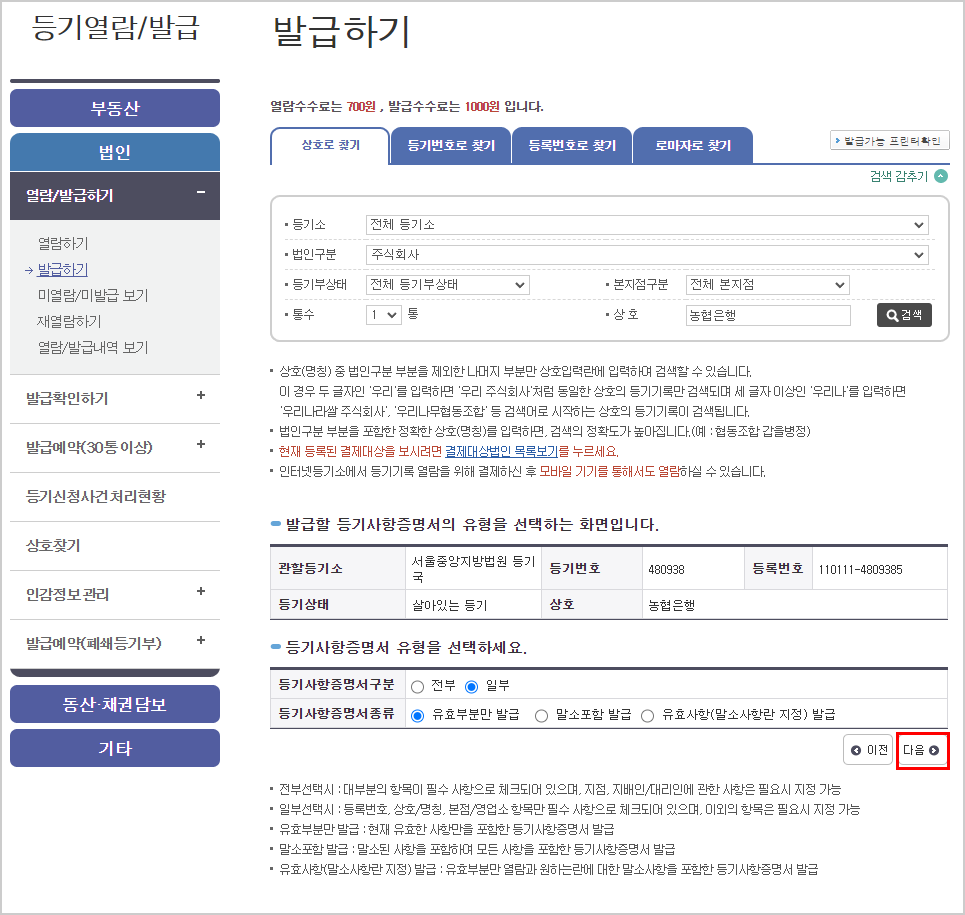Screen dimensions: 965x915
Task: Select 말소포함 발급 option
Action: point(542,712)
